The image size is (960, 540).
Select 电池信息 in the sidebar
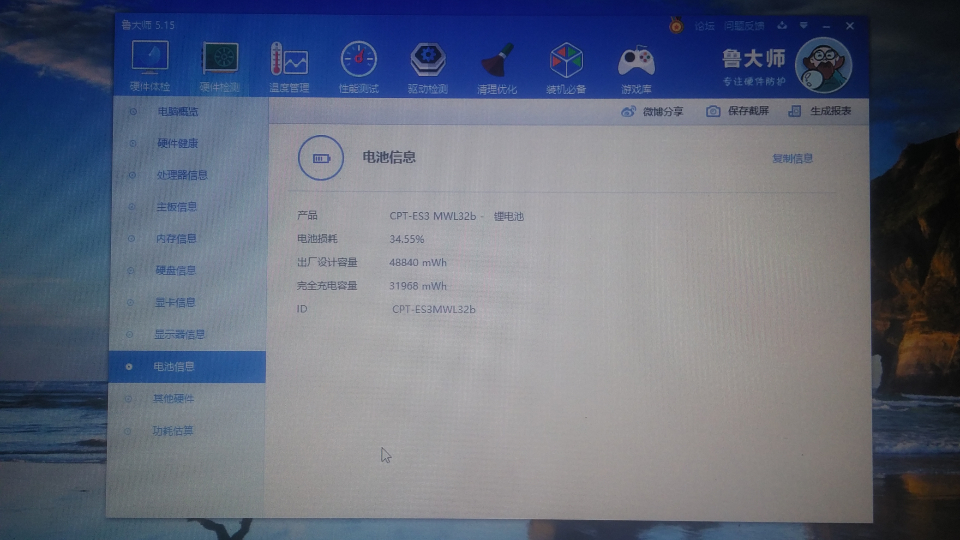[186, 367]
